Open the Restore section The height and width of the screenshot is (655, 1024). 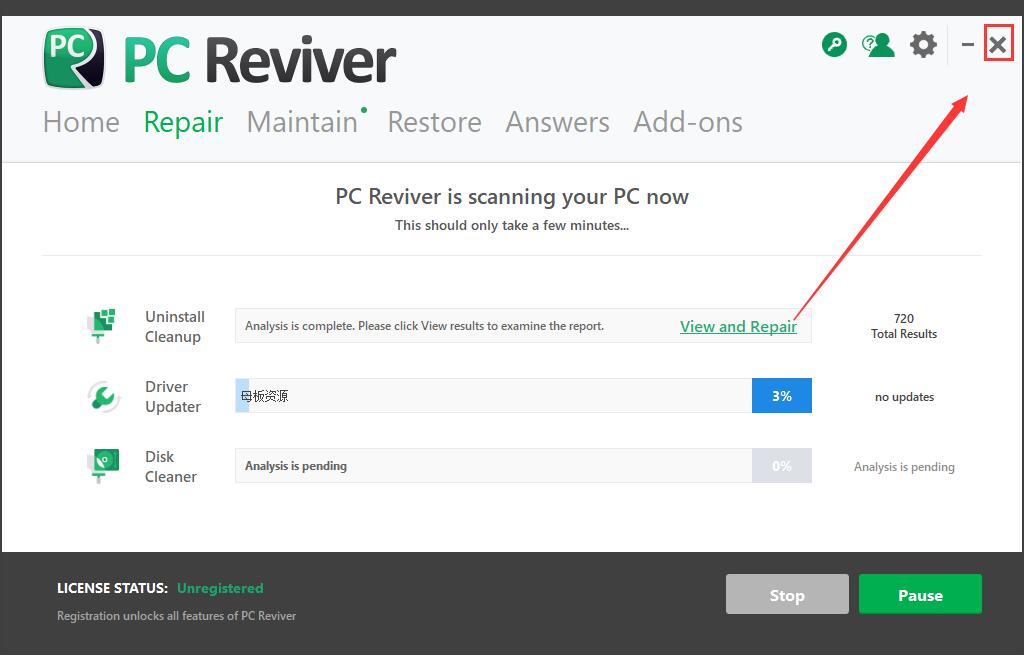pyautogui.click(x=434, y=122)
